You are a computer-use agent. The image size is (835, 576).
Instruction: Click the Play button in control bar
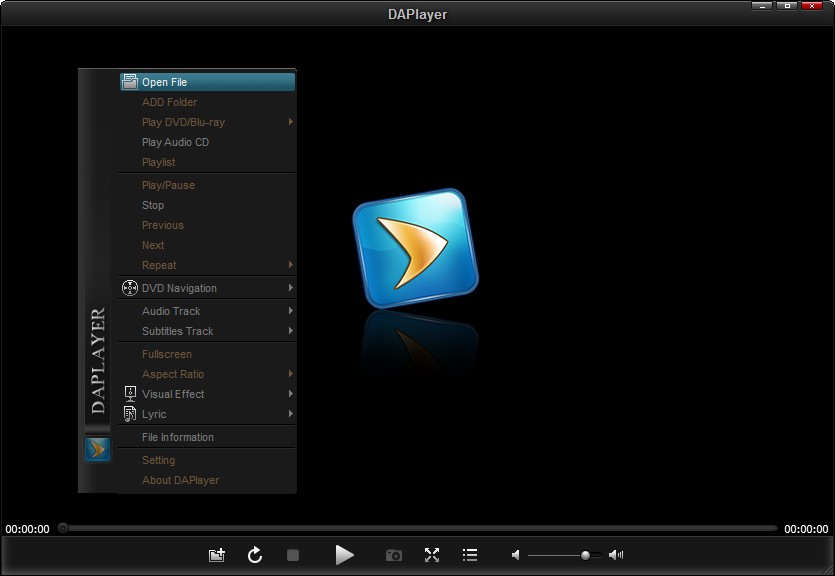coord(344,555)
